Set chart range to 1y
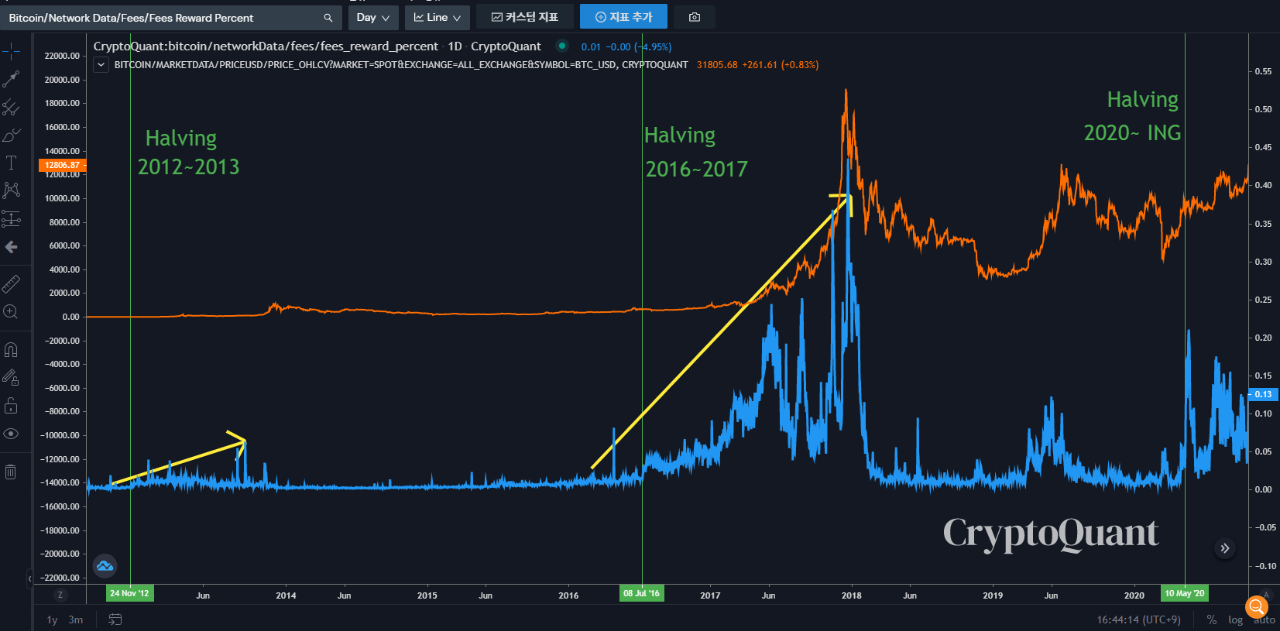 (50, 619)
